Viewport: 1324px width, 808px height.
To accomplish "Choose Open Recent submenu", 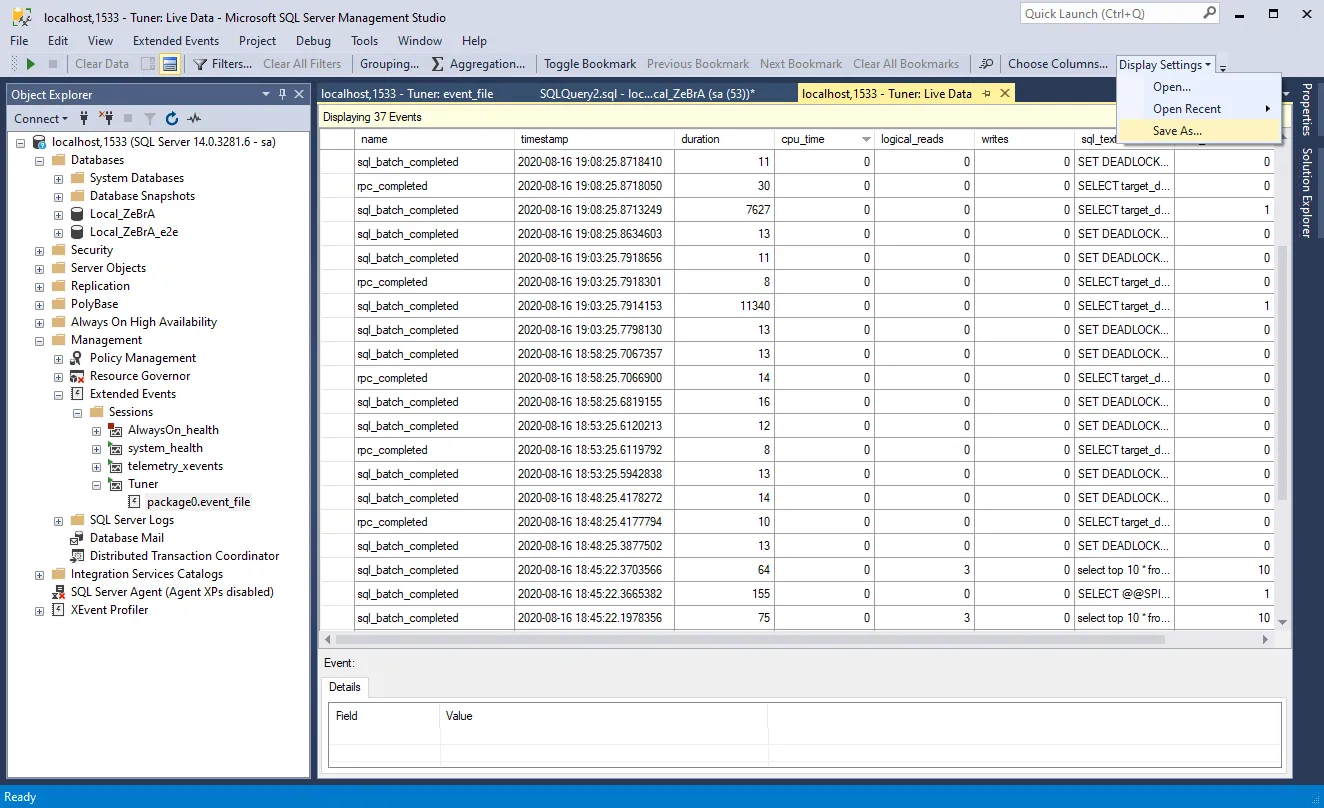I will tap(1199, 109).
